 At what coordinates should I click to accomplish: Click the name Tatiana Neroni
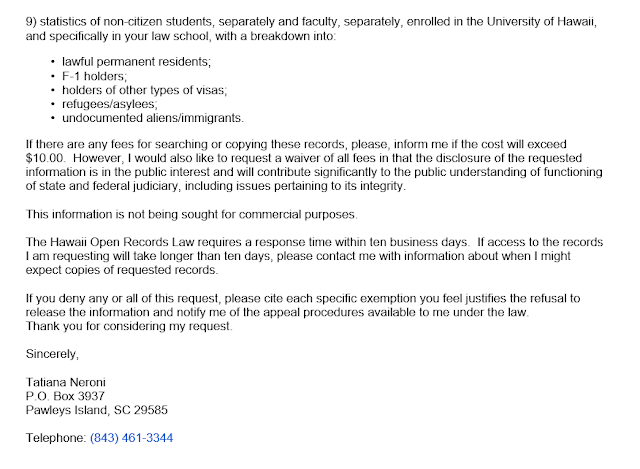coord(66,382)
